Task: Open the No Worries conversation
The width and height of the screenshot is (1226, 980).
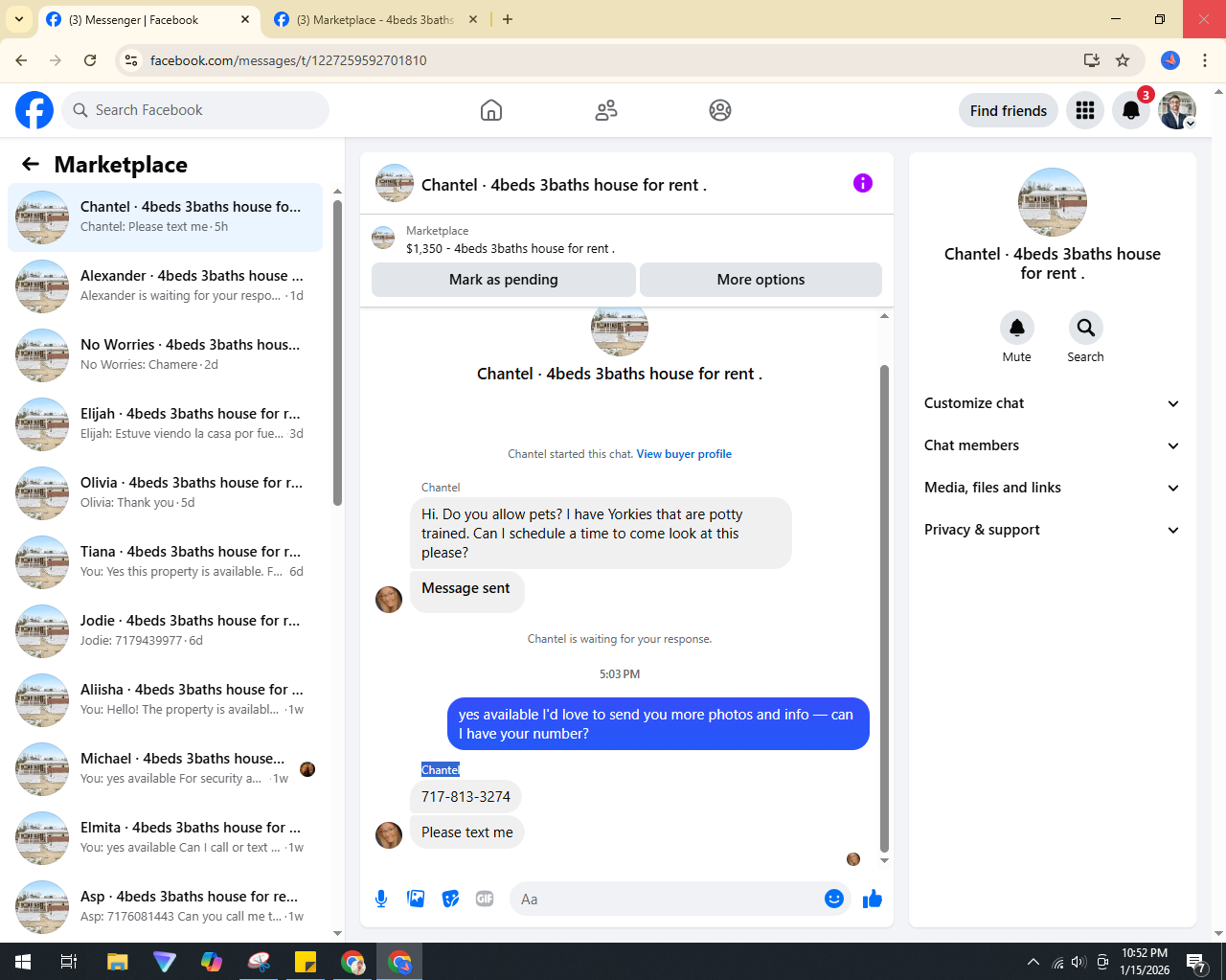Action: pyautogui.click(x=165, y=355)
